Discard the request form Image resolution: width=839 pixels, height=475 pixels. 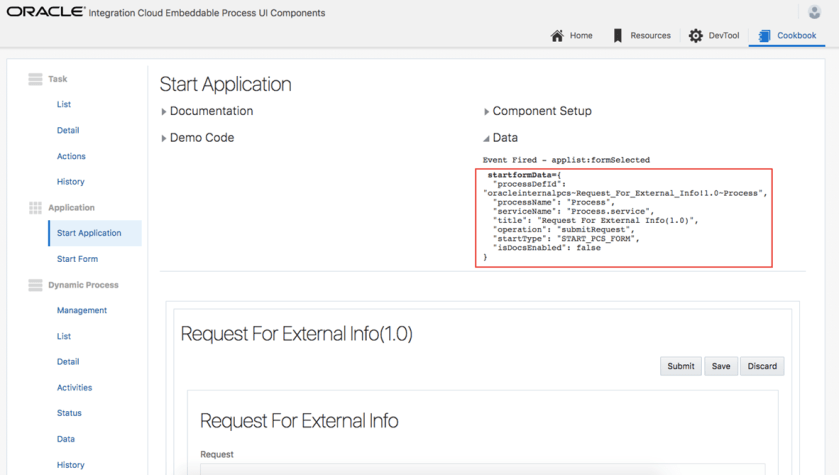point(762,366)
